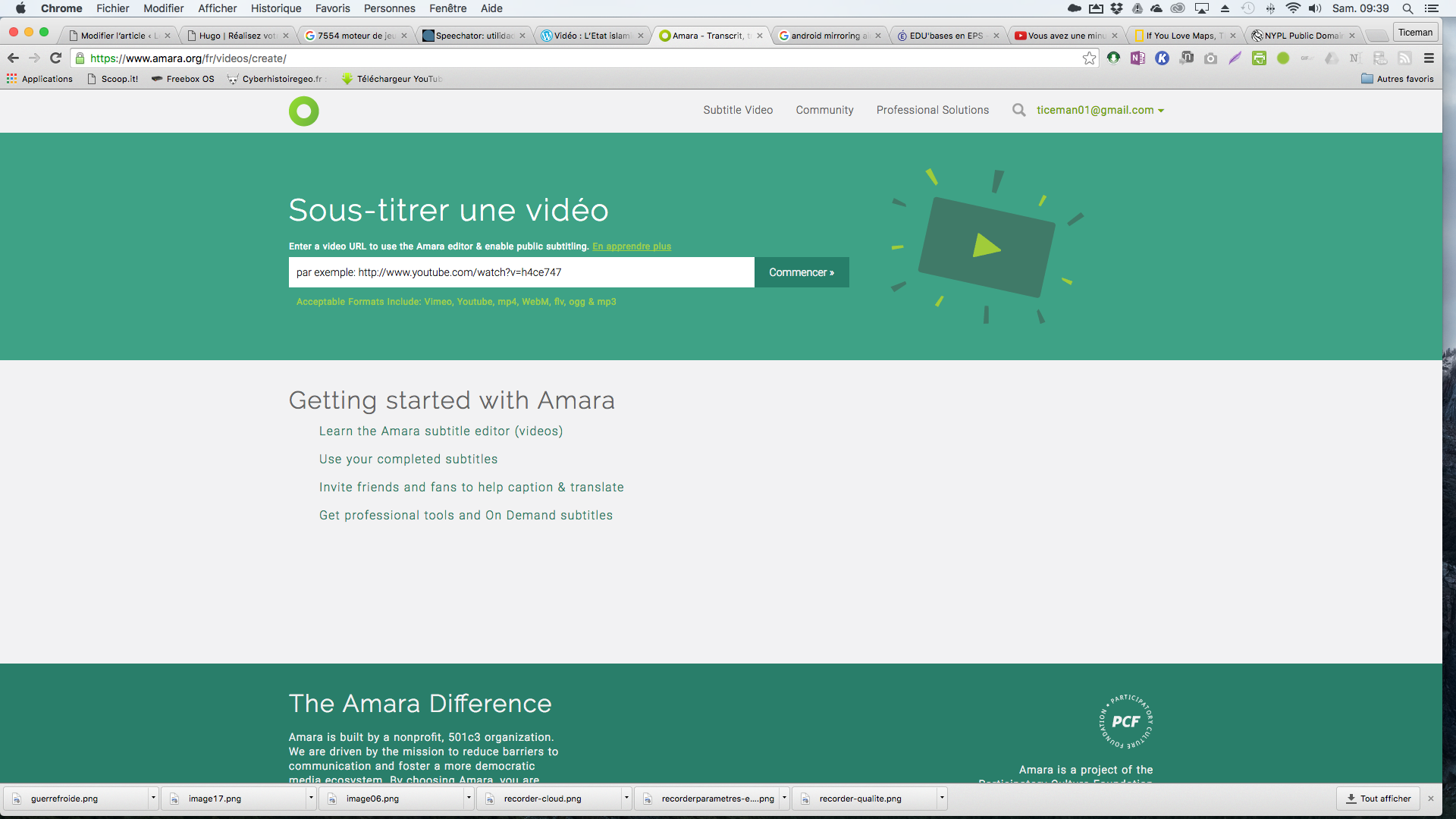Open the Fichier menu

pos(112,8)
